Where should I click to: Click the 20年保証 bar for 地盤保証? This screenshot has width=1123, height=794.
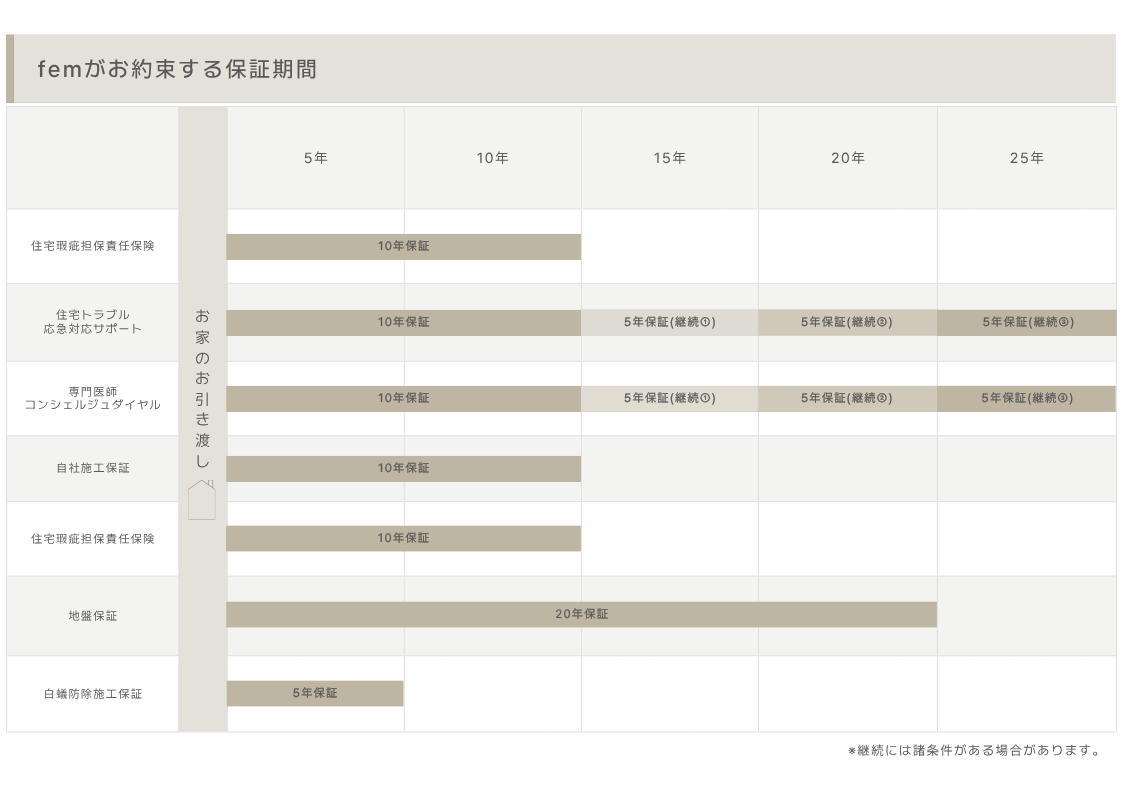pos(581,614)
